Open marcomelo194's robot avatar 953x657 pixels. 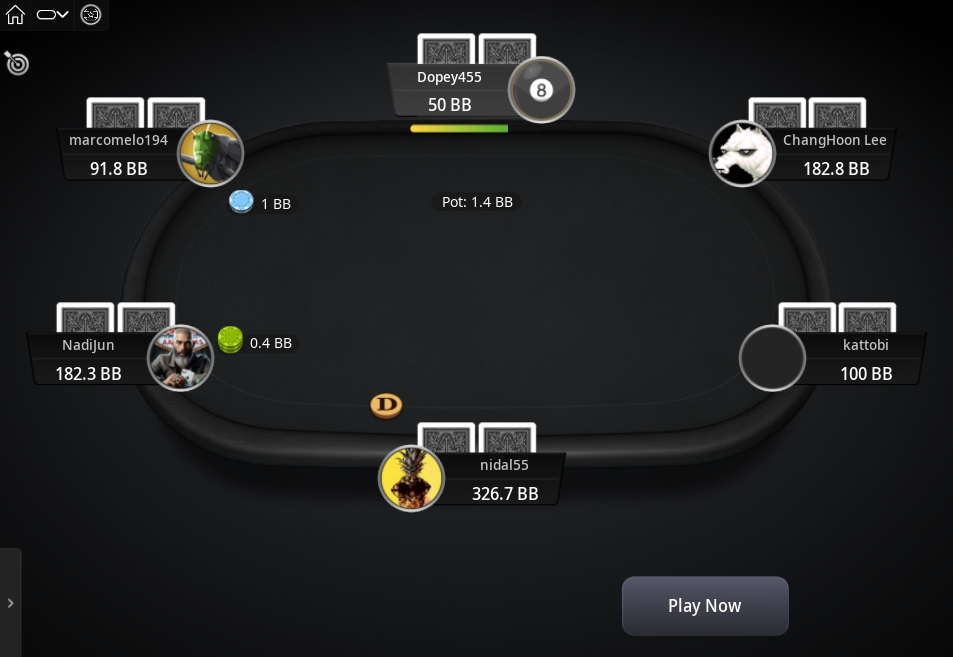coord(210,153)
